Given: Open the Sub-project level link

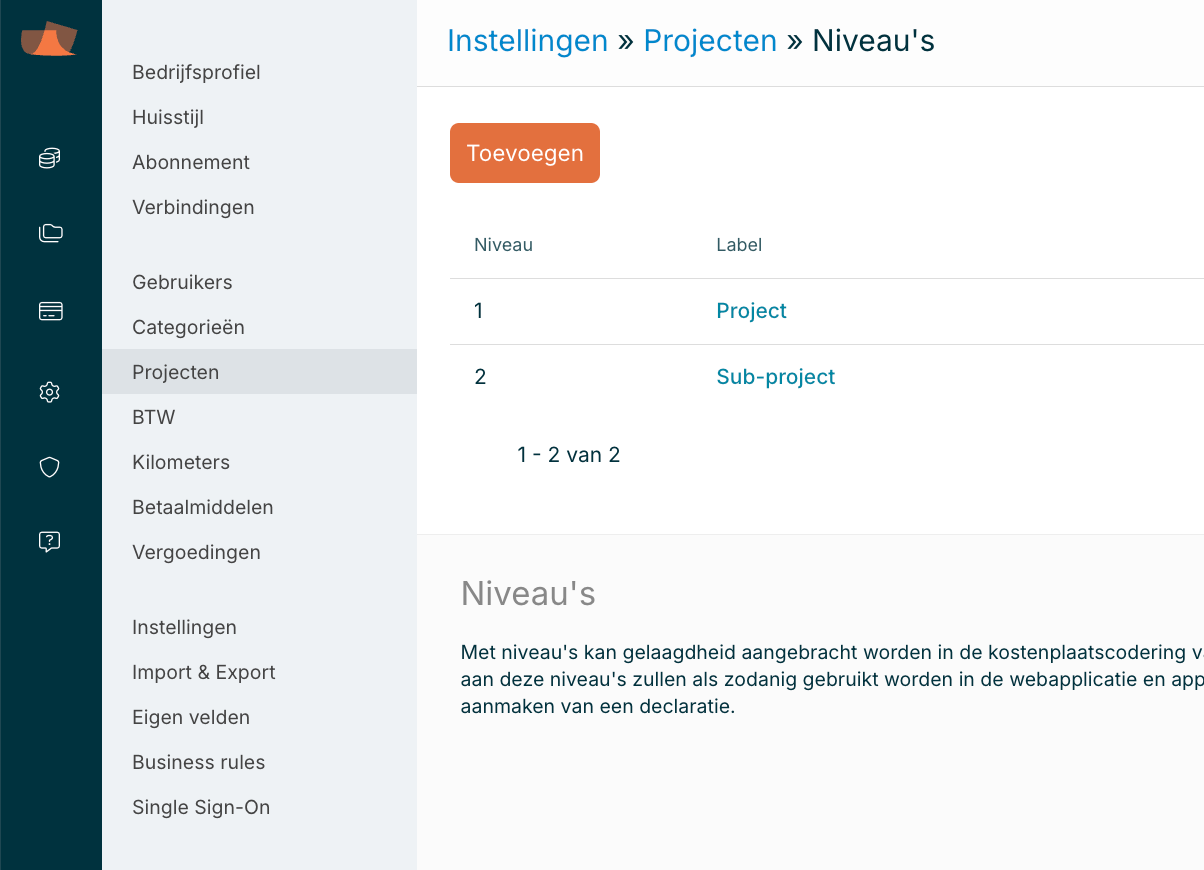Looking at the screenshot, I should pyautogui.click(x=775, y=377).
